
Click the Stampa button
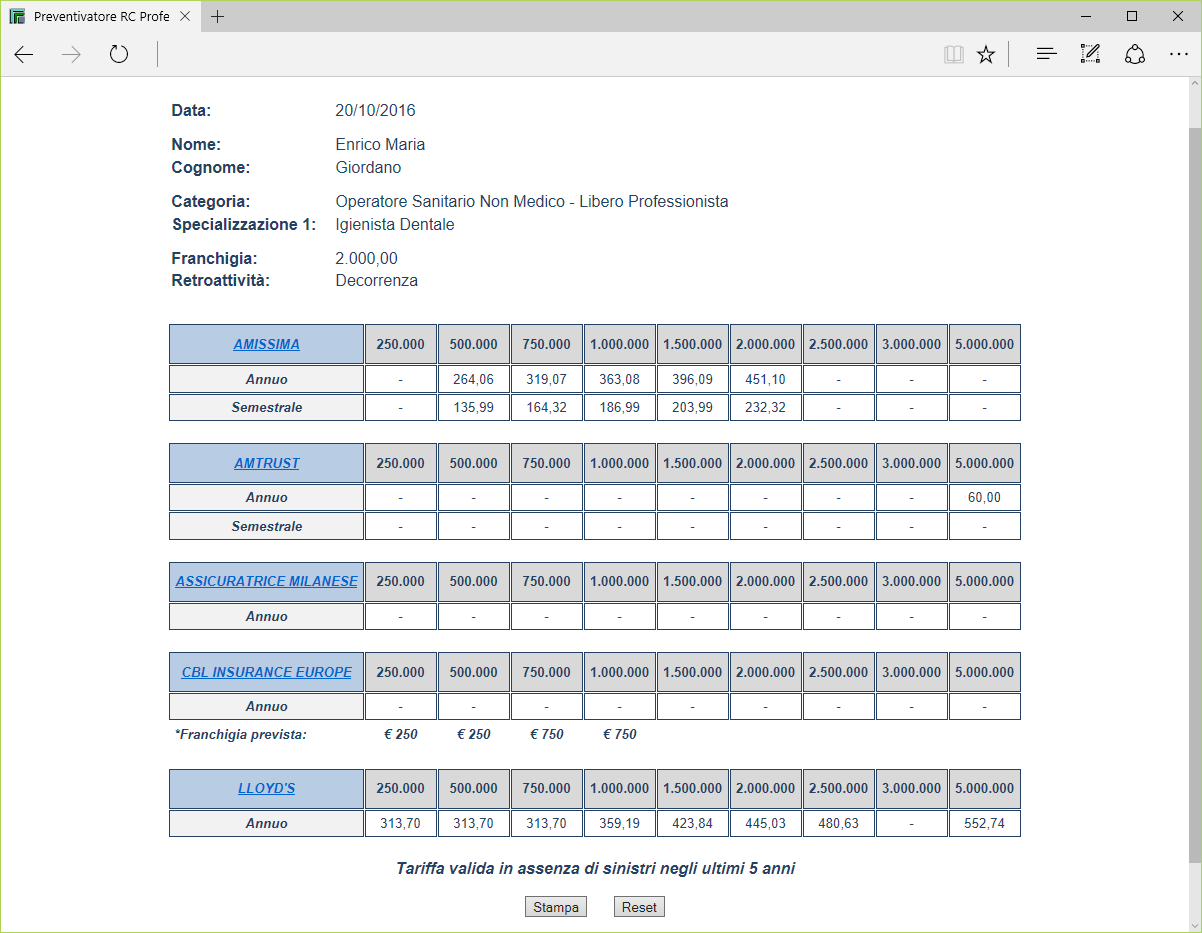click(556, 907)
